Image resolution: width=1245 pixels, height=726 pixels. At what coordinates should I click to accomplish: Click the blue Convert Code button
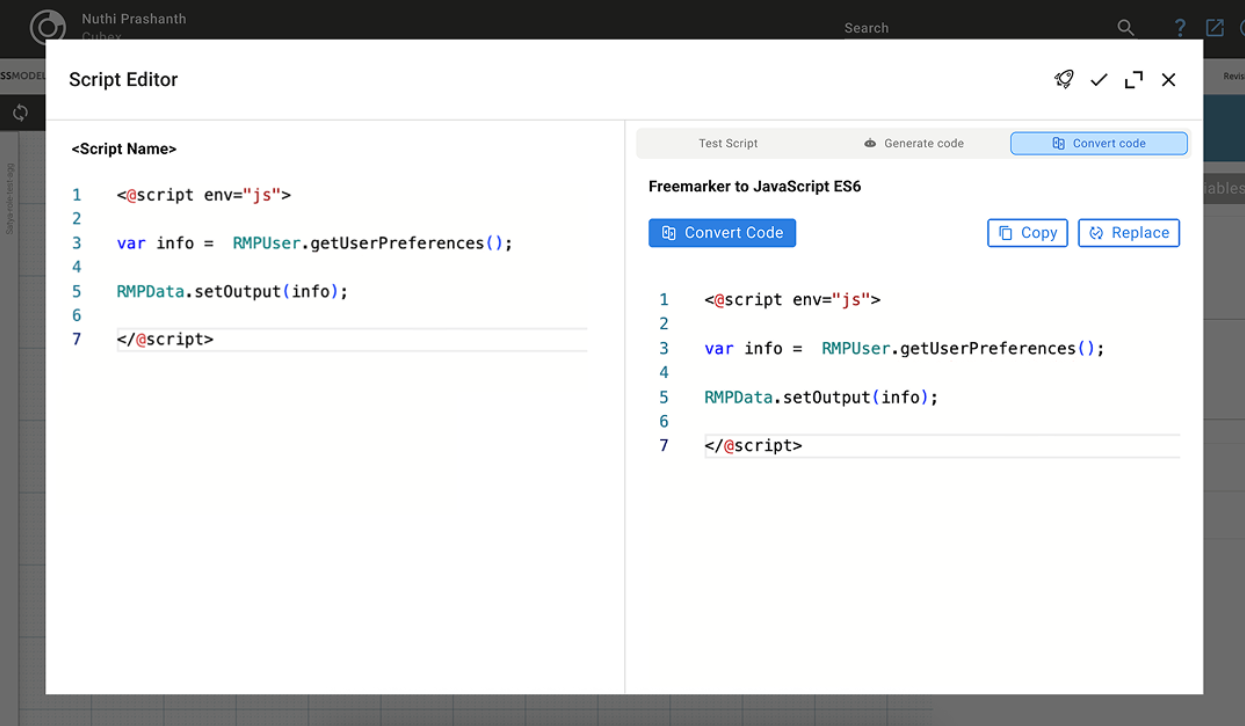pos(722,233)
